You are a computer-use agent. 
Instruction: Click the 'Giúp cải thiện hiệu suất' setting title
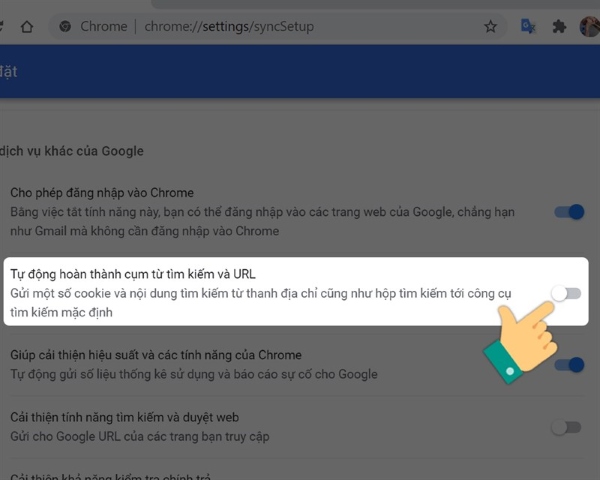click(155, 355)
